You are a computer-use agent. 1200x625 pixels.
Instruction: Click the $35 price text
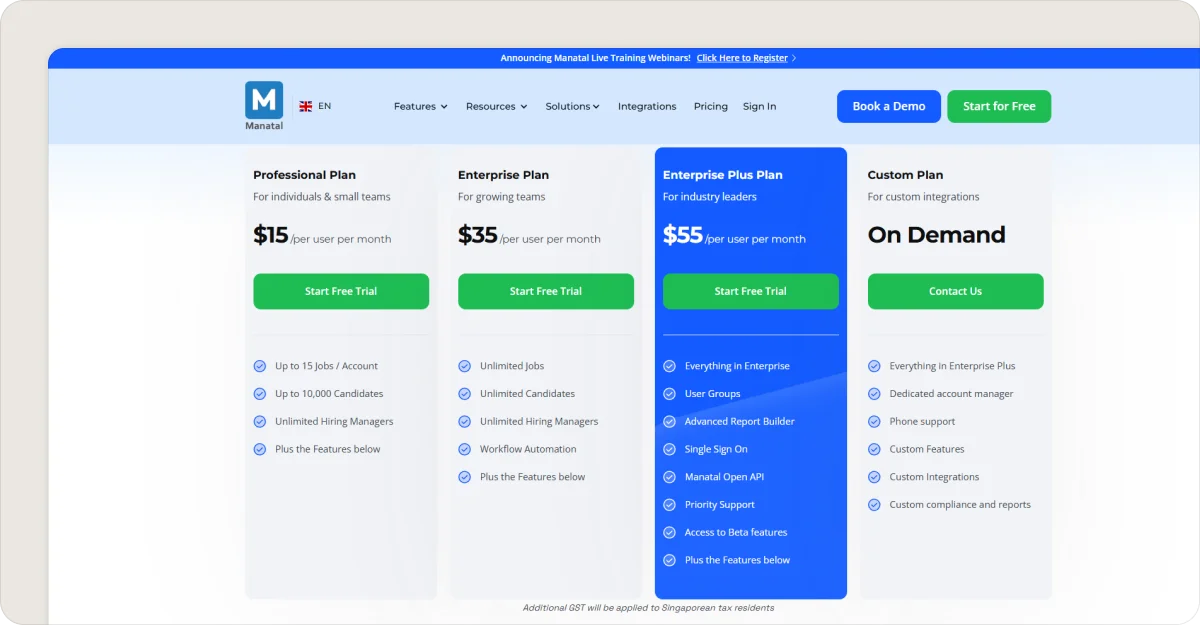pyautogui.click(x=478, y=235)
